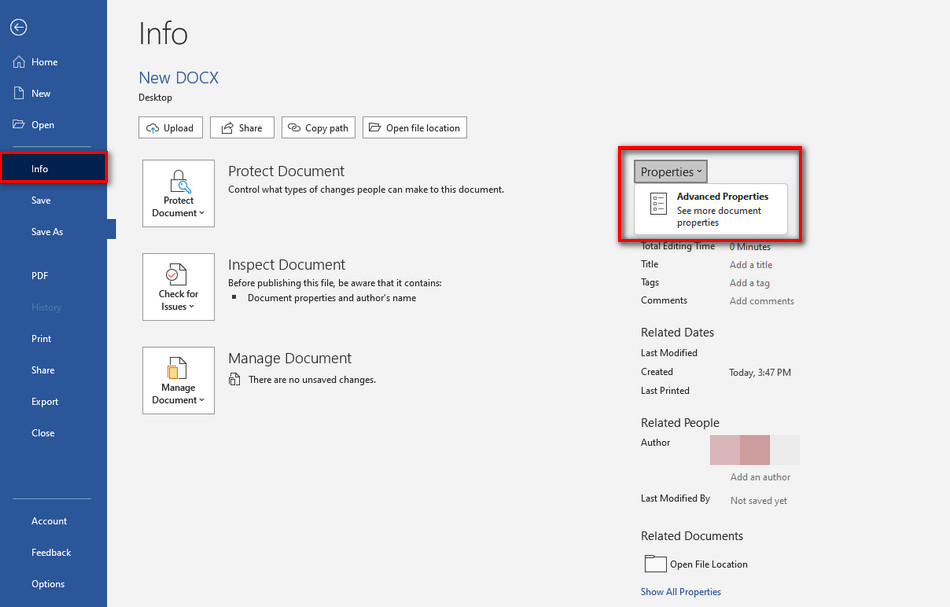Open the Properties dropdown

point(669,171)
